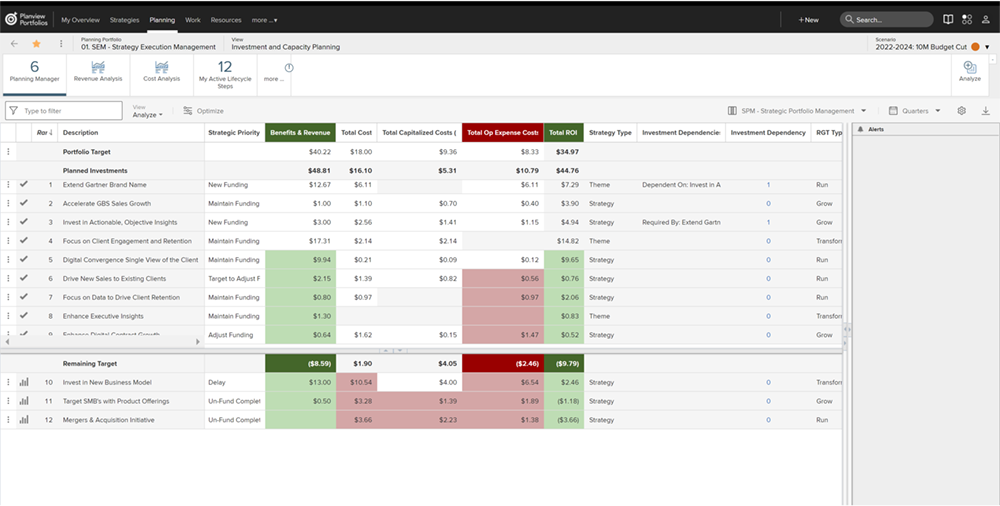Toggle checkmark for Focus on Client Engagement row

pos(23,241)
